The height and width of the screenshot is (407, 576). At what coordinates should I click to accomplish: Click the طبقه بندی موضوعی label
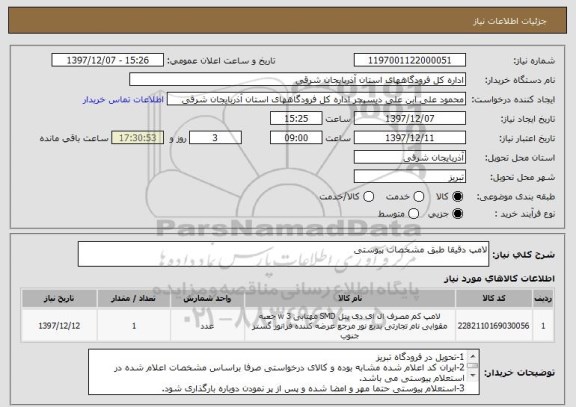pos(516,197)
